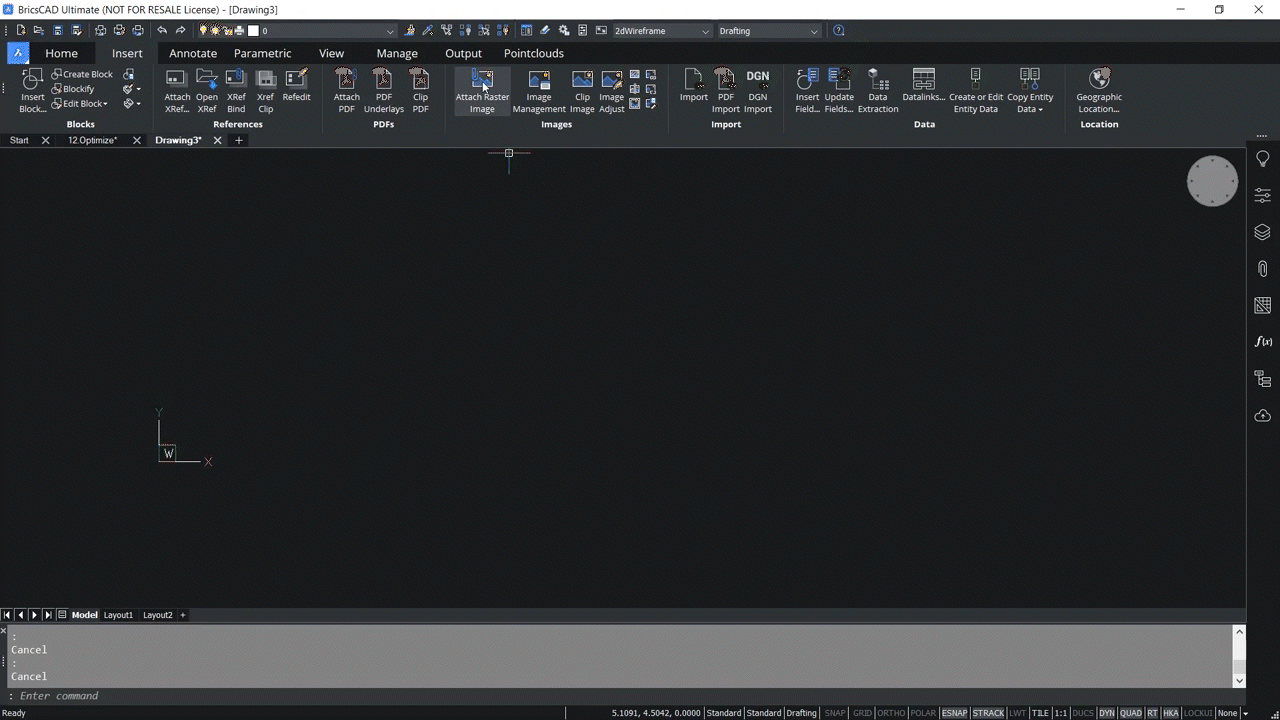This screenshot has width=1280, height=720.
Task: Switch to 12 Optimize* document tab
Action: (x=92, y=140)
